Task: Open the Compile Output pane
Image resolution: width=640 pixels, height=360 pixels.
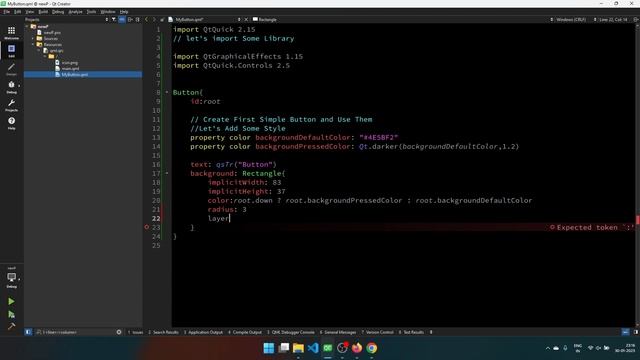Action: [245, 332]
